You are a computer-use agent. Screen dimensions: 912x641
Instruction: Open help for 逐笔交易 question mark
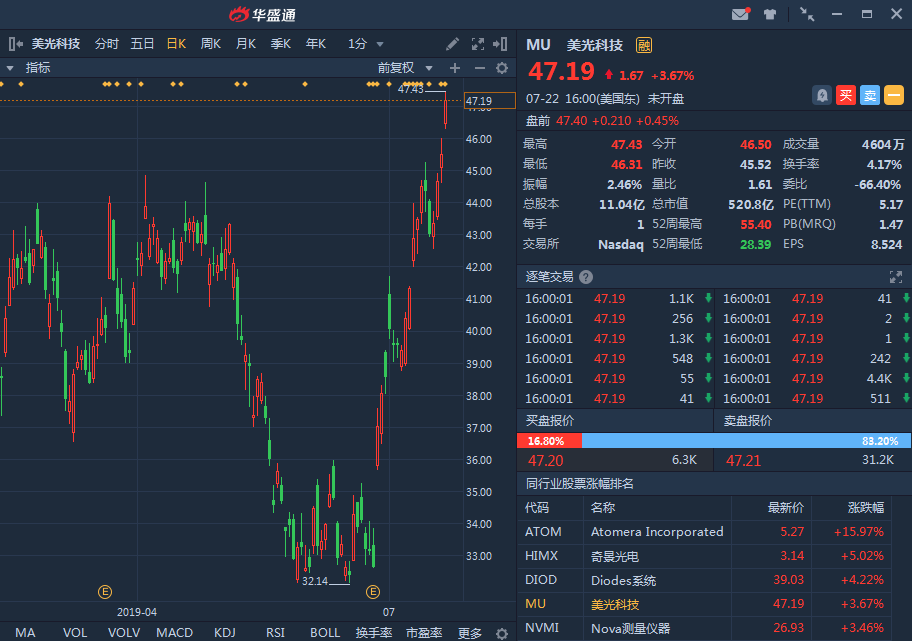[586, 277]
